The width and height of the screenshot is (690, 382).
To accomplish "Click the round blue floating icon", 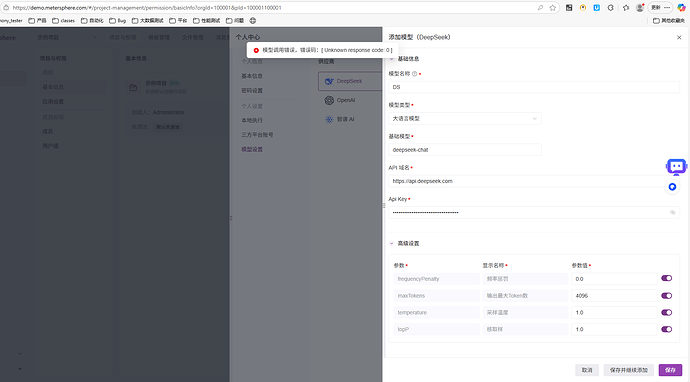I will click(x=672, y=187).
